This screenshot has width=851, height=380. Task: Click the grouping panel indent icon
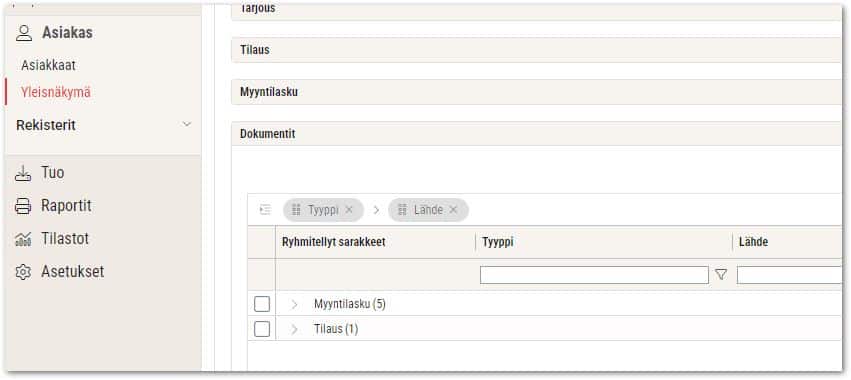pyautogui.click(x=265, y=210)
